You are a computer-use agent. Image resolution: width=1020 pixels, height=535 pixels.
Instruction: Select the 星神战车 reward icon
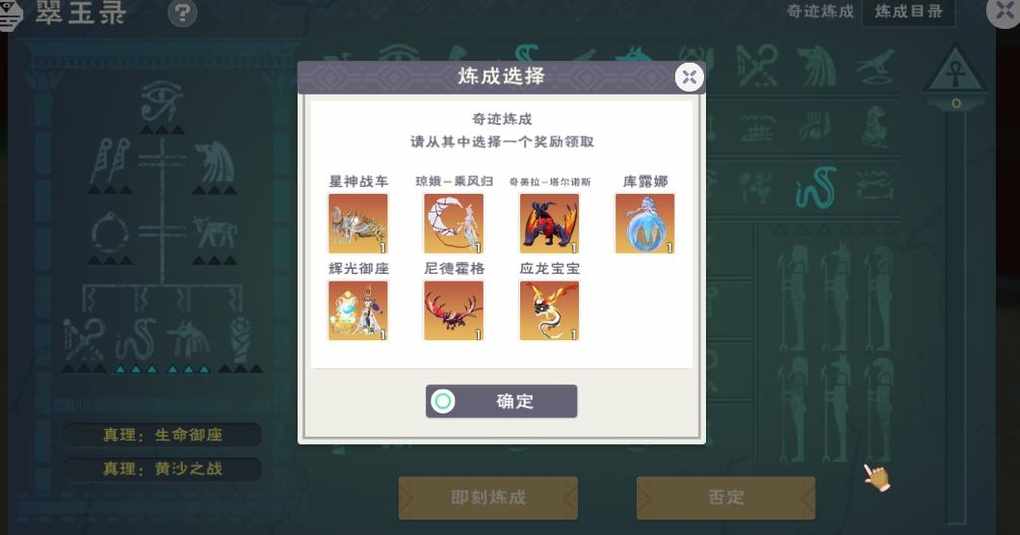358,223
